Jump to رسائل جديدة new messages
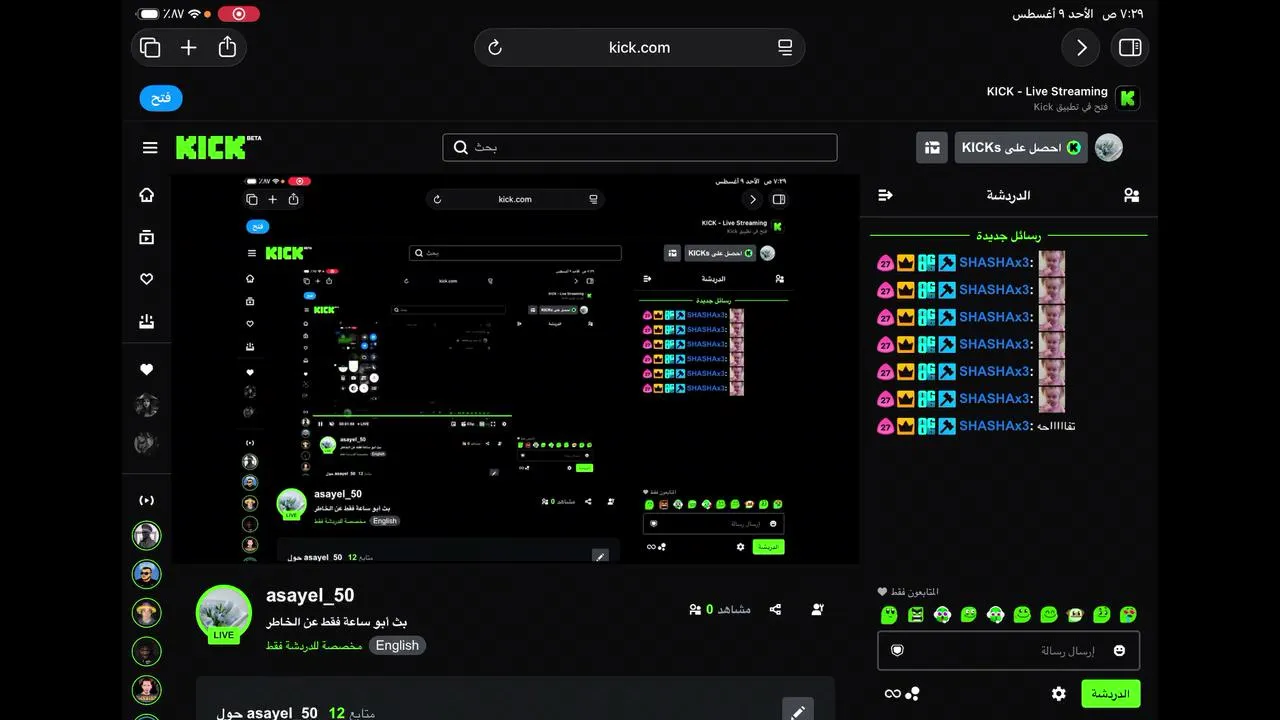1280x720 pixels. pos(1008,236)
